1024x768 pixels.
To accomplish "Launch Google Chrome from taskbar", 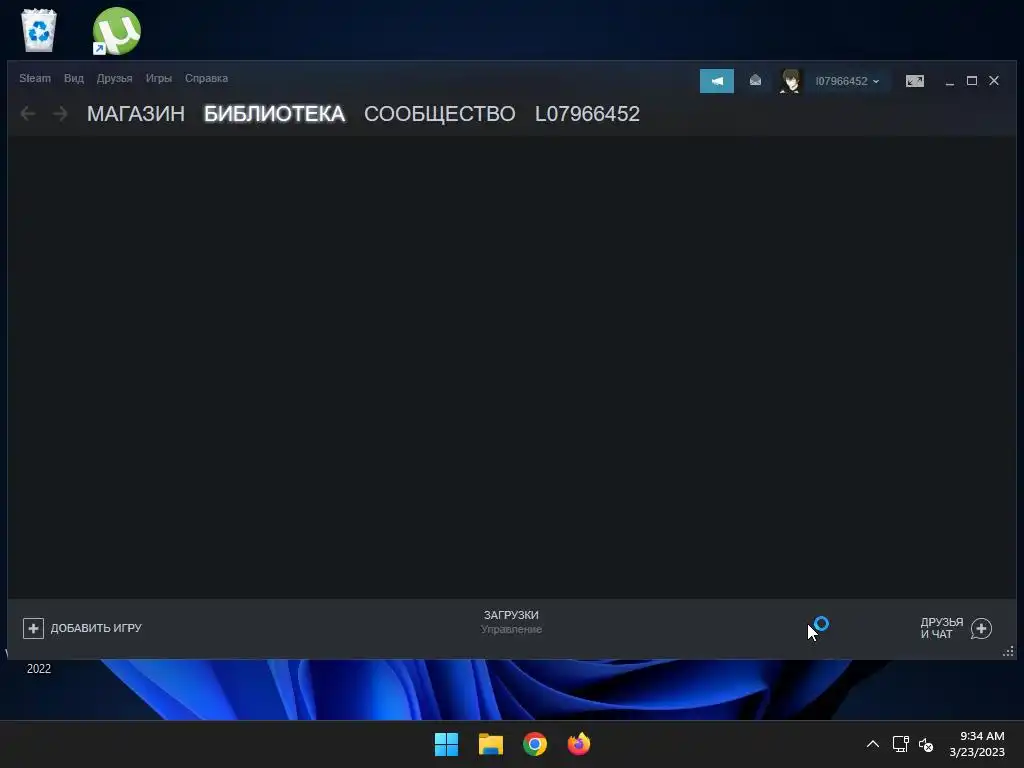I will pos(535,744).
